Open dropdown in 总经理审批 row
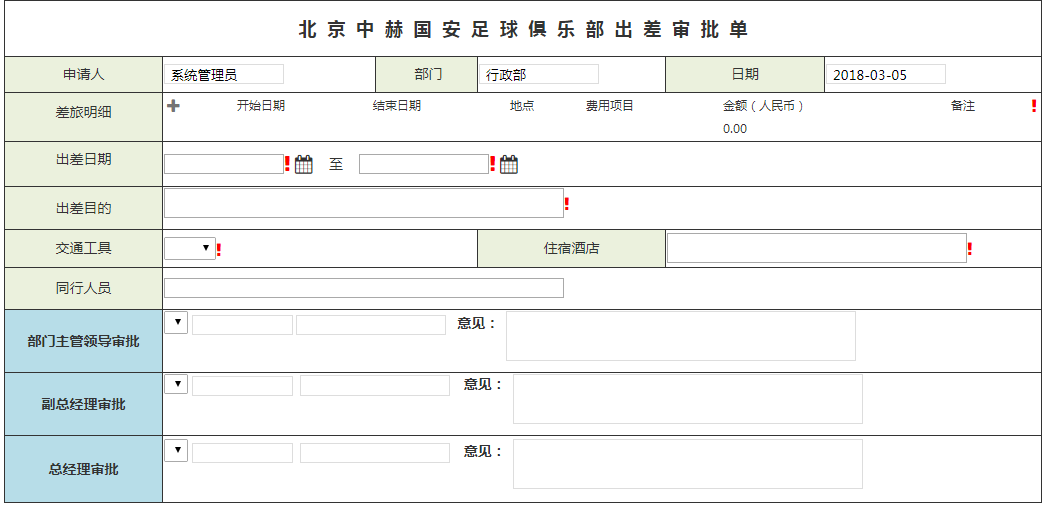This screenshot has width=1048, height=513. [176, 450]
